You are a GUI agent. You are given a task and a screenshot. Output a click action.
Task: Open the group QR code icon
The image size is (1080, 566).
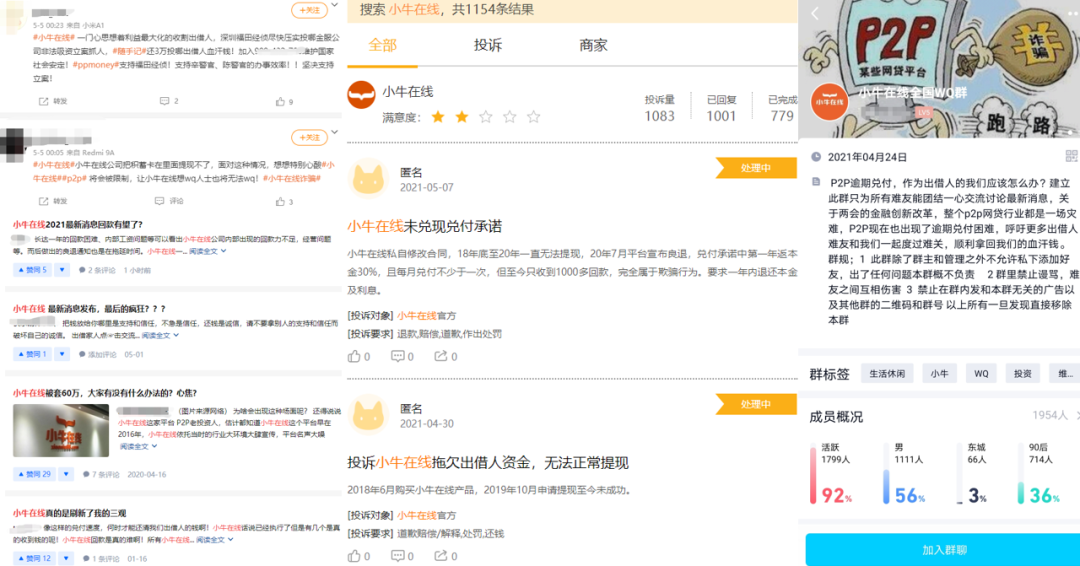point(1071,156)
